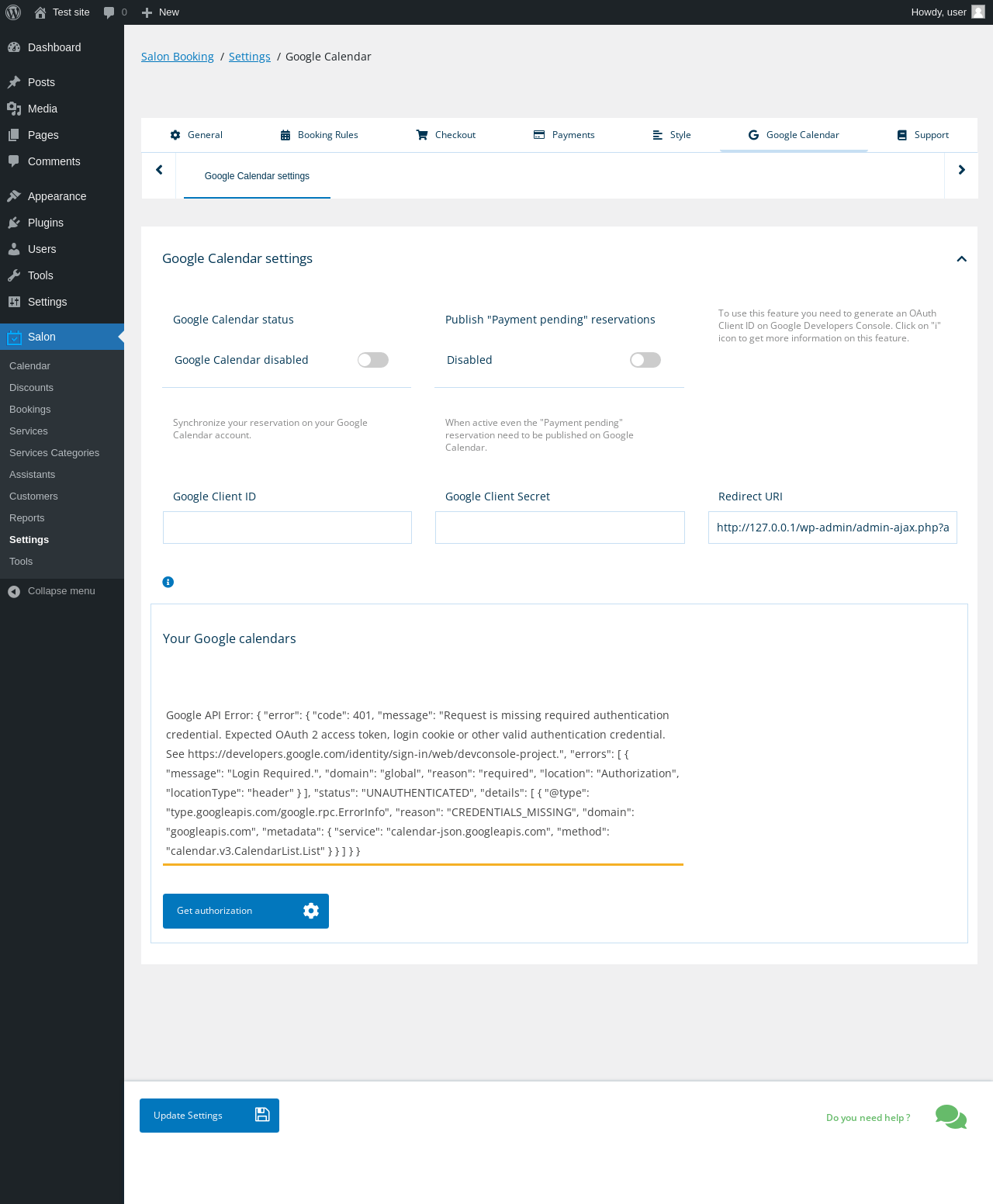Screen dimensions: 993x1204
Task: Click the Salon calendar icon
Action: click(x=14, y=337)
